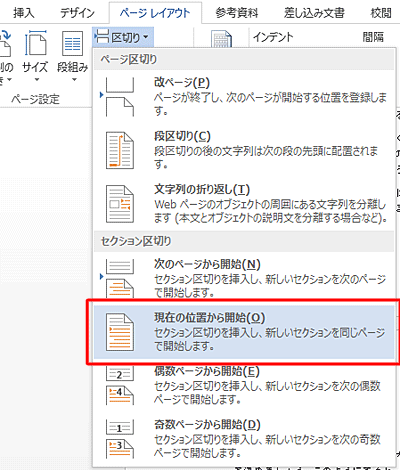Click the 現在の位置から開始 icon
The image size is (400, 470).
coord(120,332)
